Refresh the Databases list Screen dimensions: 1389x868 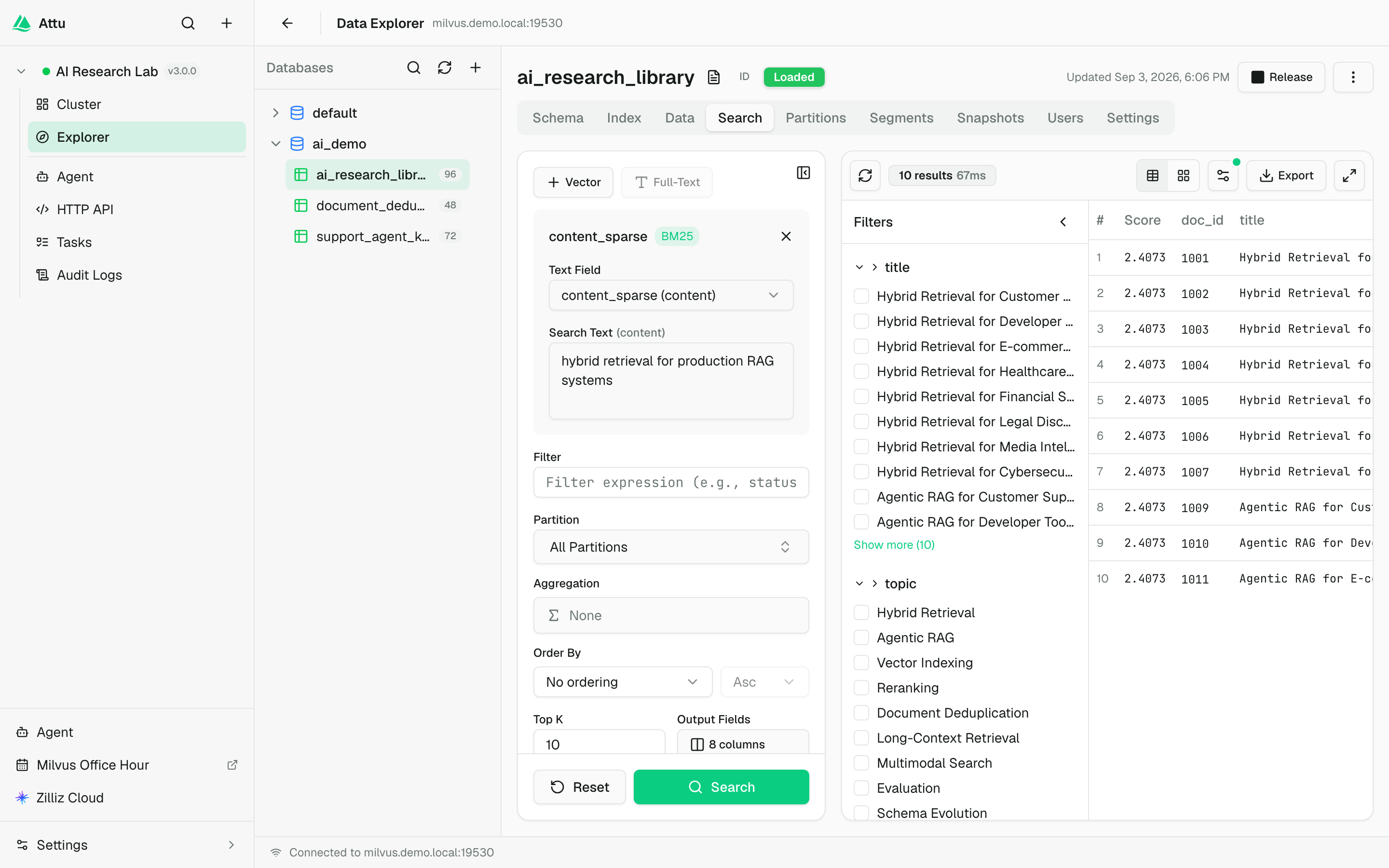pyautogui.click(x=445, y=68)
